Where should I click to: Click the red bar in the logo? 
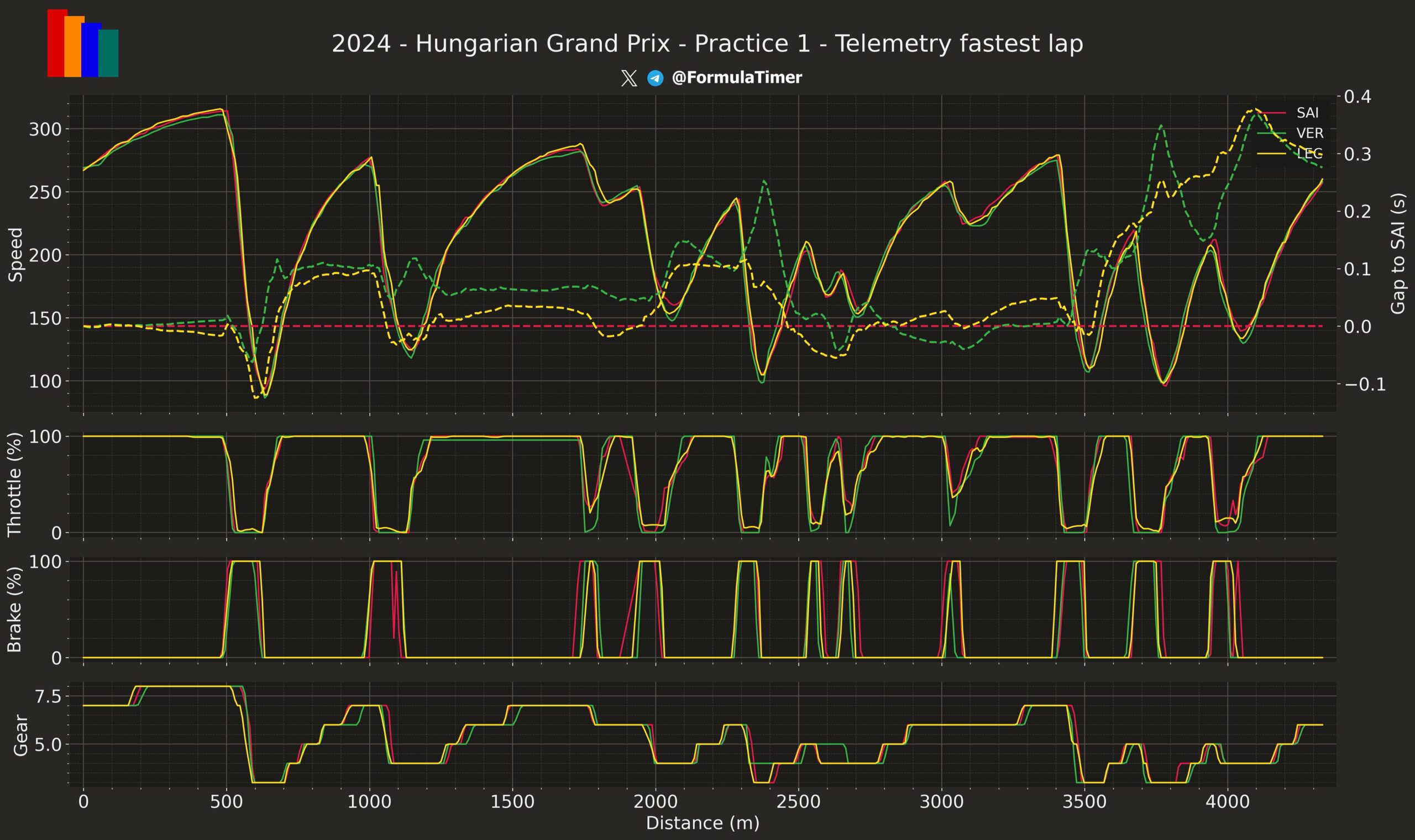tap(55, 45)
